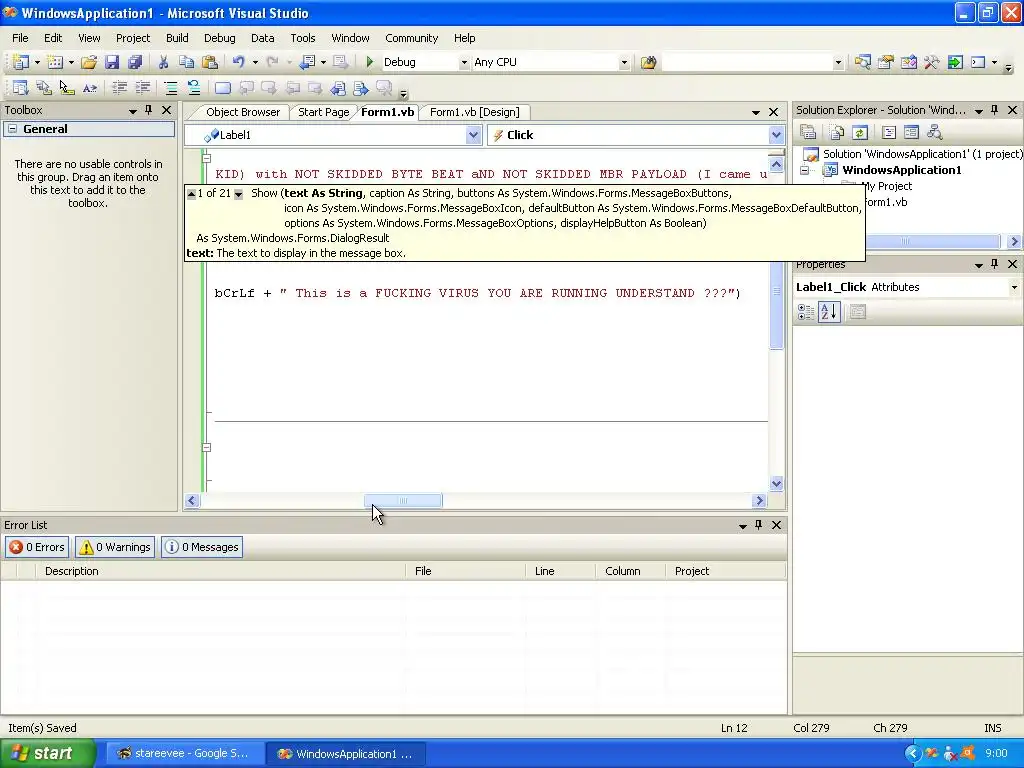
Task: Increase line indent with indent icon
Action: [142, 88]
